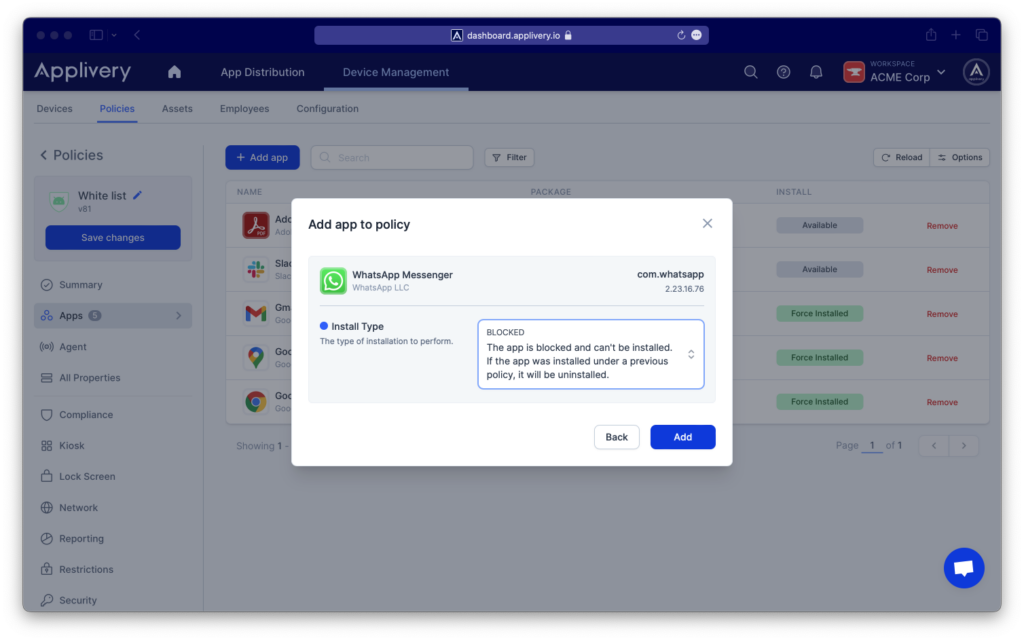Screen dimensions: 1024x640
Task: Click the browser back arrow
Action: coord(137,35)
